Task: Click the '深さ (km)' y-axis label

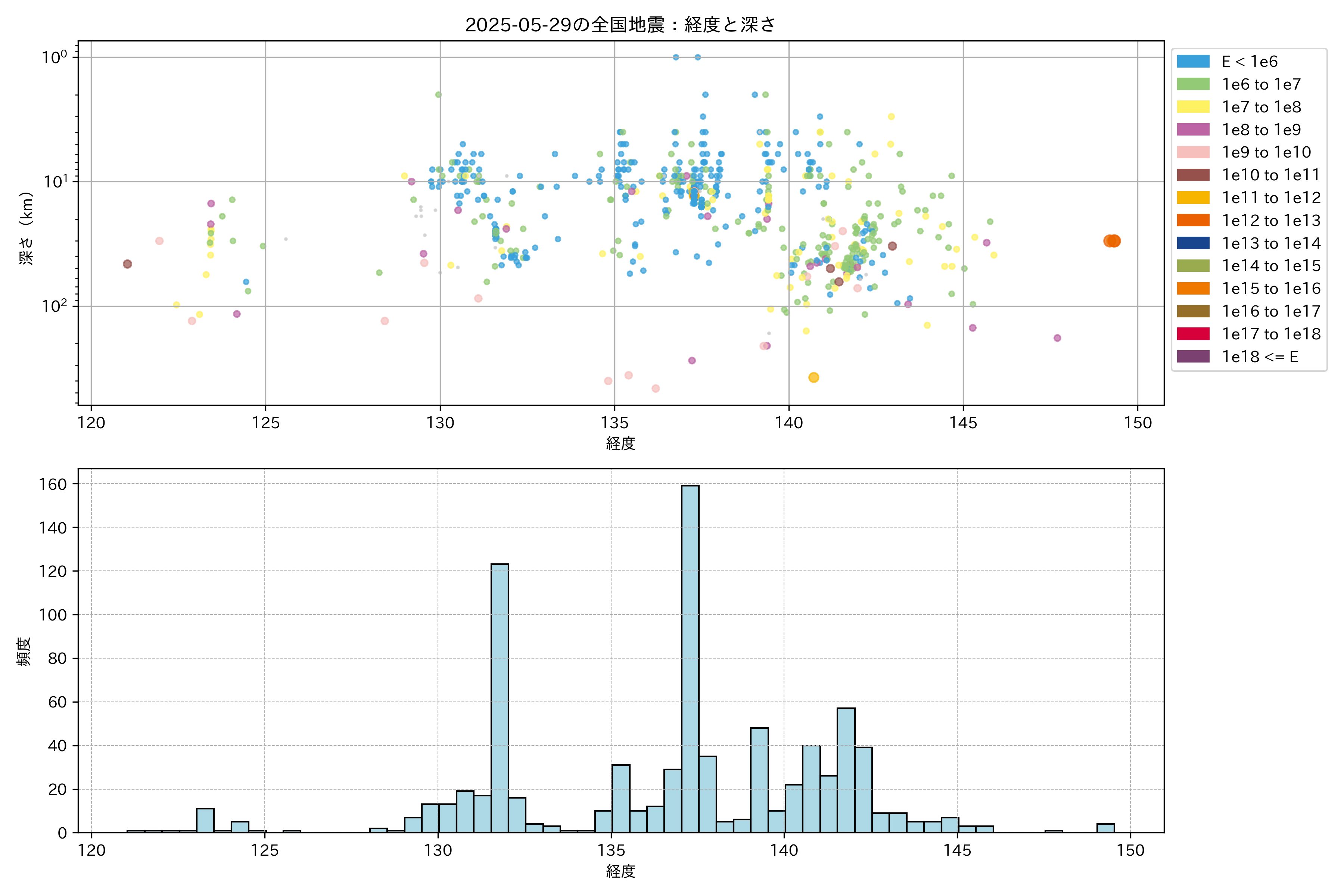Action: (26, 228)
